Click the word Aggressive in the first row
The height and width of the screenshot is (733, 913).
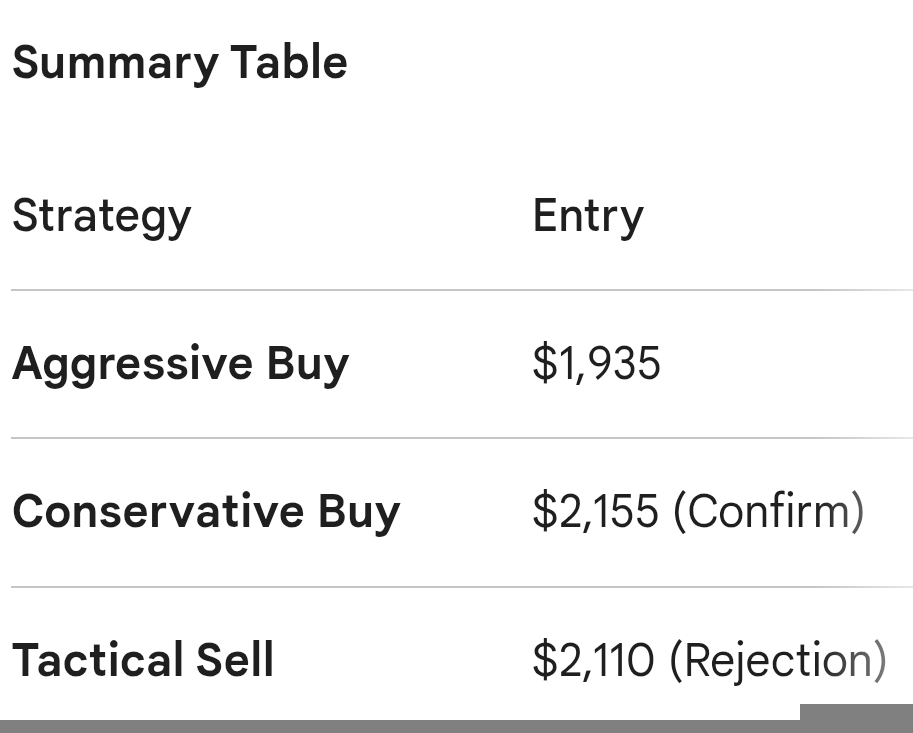(131, 364)
